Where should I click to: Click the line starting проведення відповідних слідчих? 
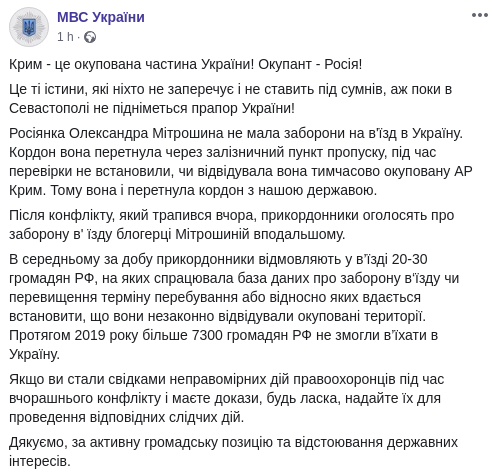pyautogui.click(x=126, y=417)
